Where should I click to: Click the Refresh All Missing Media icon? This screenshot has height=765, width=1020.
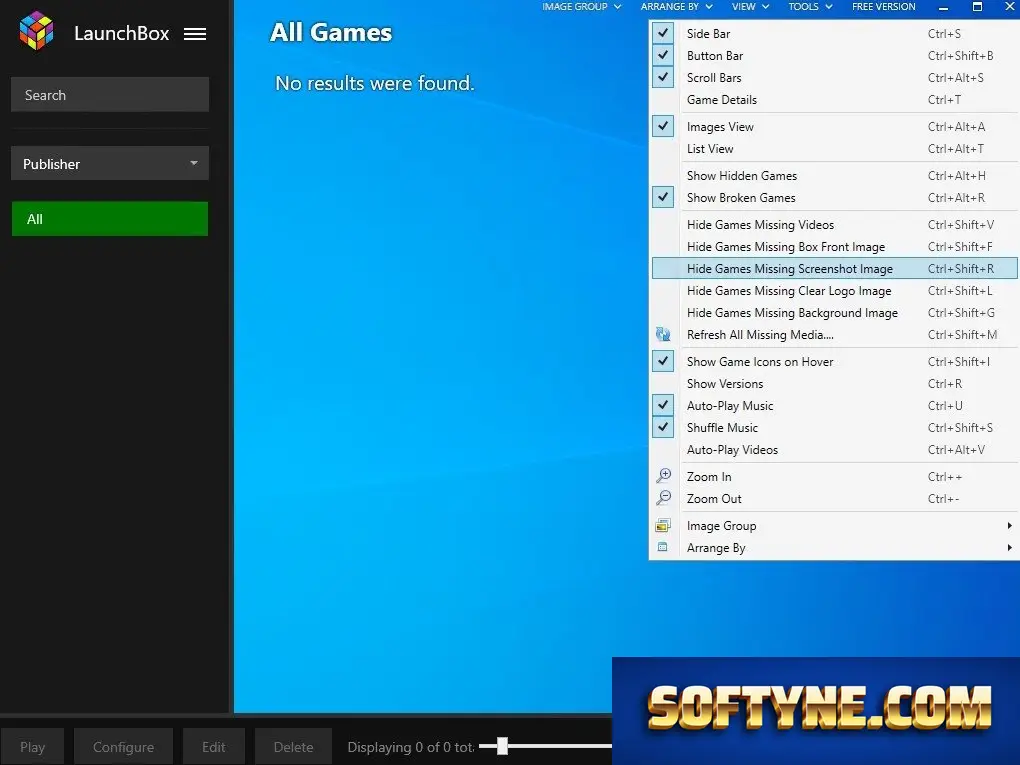coord(663,334)
